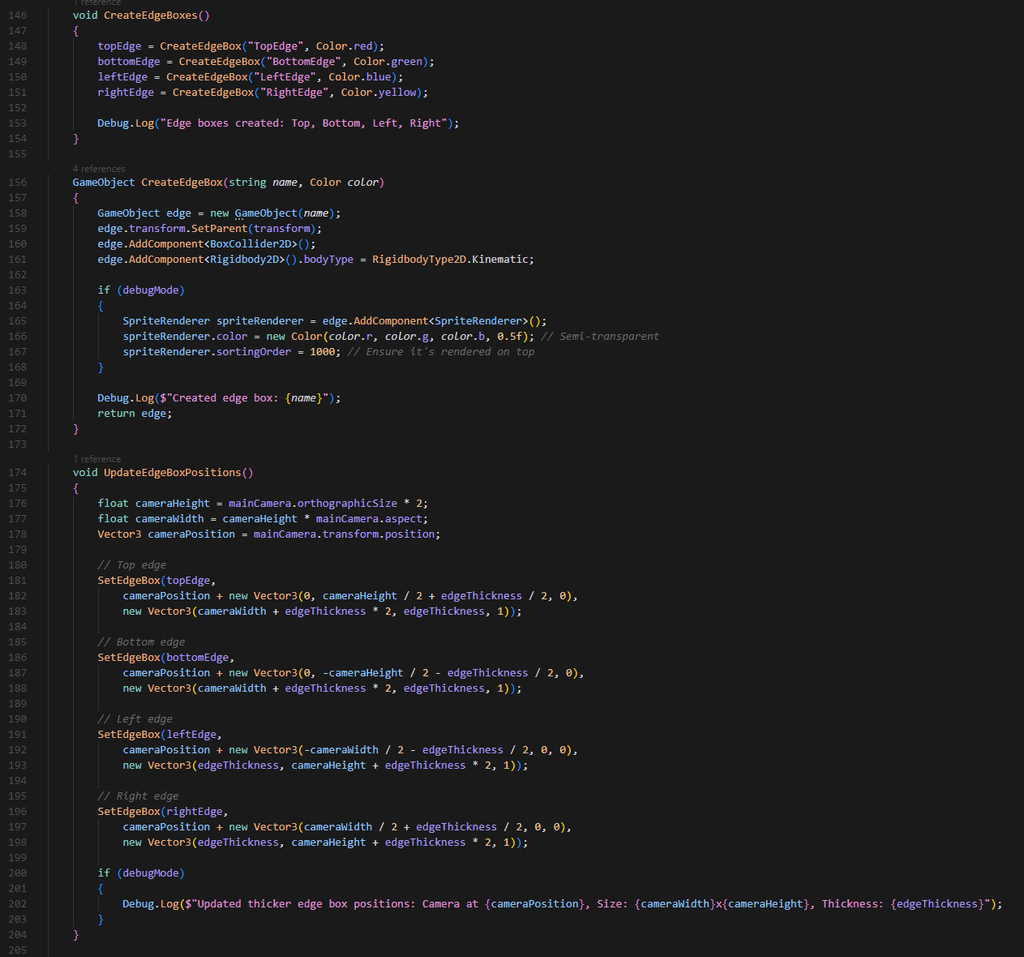The width and height of the screenshot is (1024, 957).
Task: Open the "1 reference" CodeLens above UpdateEdgeBoxPositions
Action: tap(97, 459)
